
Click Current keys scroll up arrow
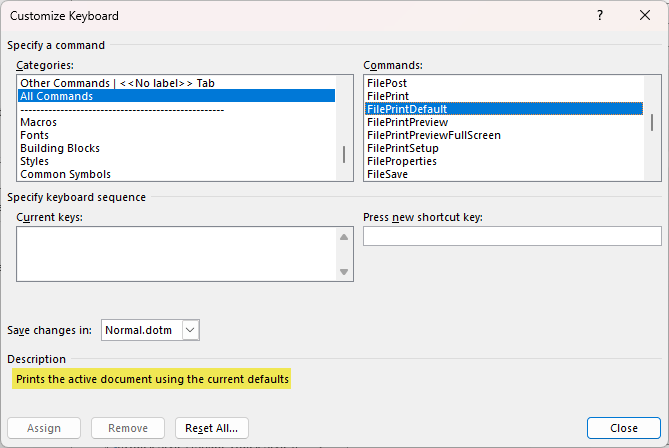coord(344,237)
